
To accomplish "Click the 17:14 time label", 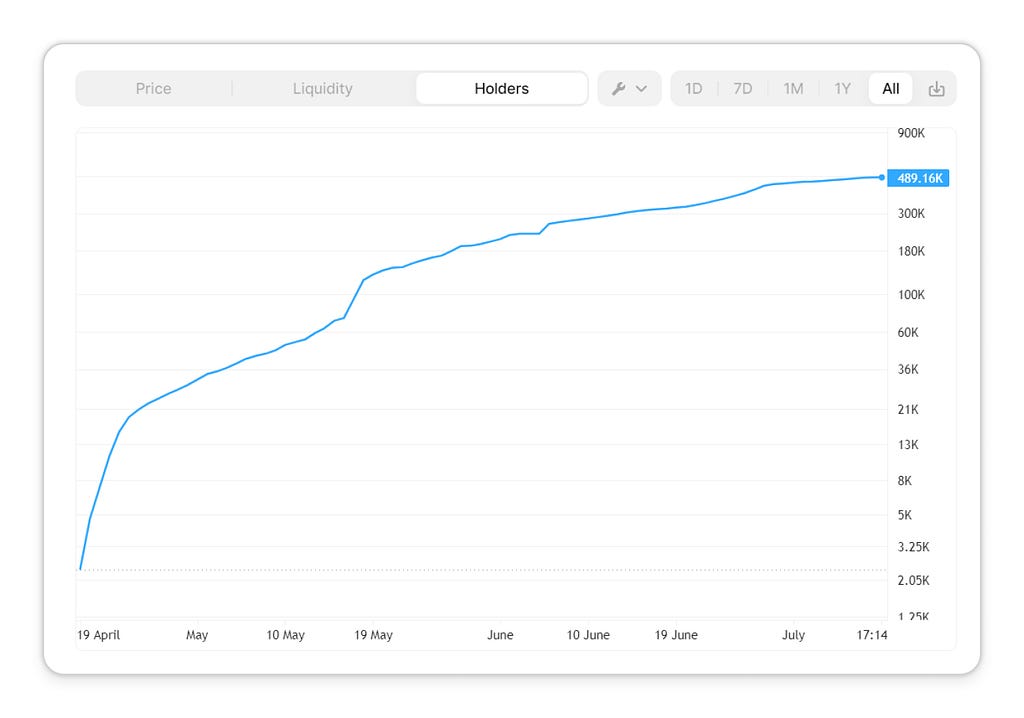I will point(872,635).
